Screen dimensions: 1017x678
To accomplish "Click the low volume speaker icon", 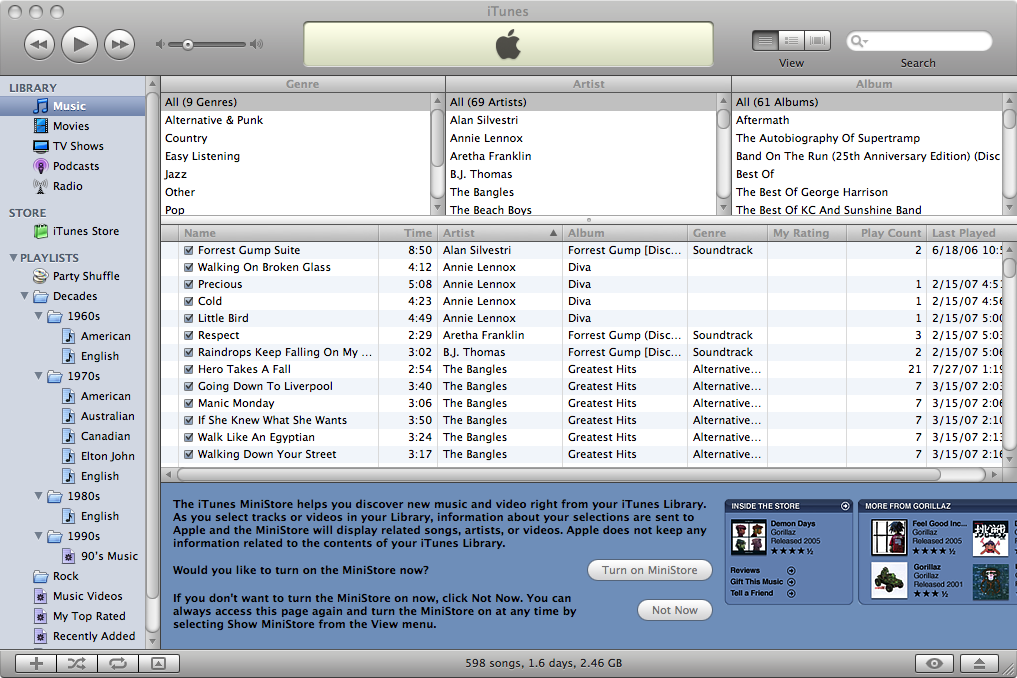I will tap(160, 44).
